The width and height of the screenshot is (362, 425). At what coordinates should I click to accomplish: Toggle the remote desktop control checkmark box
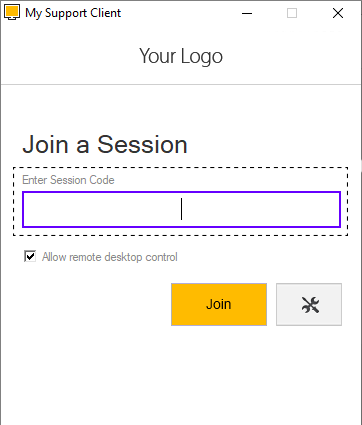[30, 257]
